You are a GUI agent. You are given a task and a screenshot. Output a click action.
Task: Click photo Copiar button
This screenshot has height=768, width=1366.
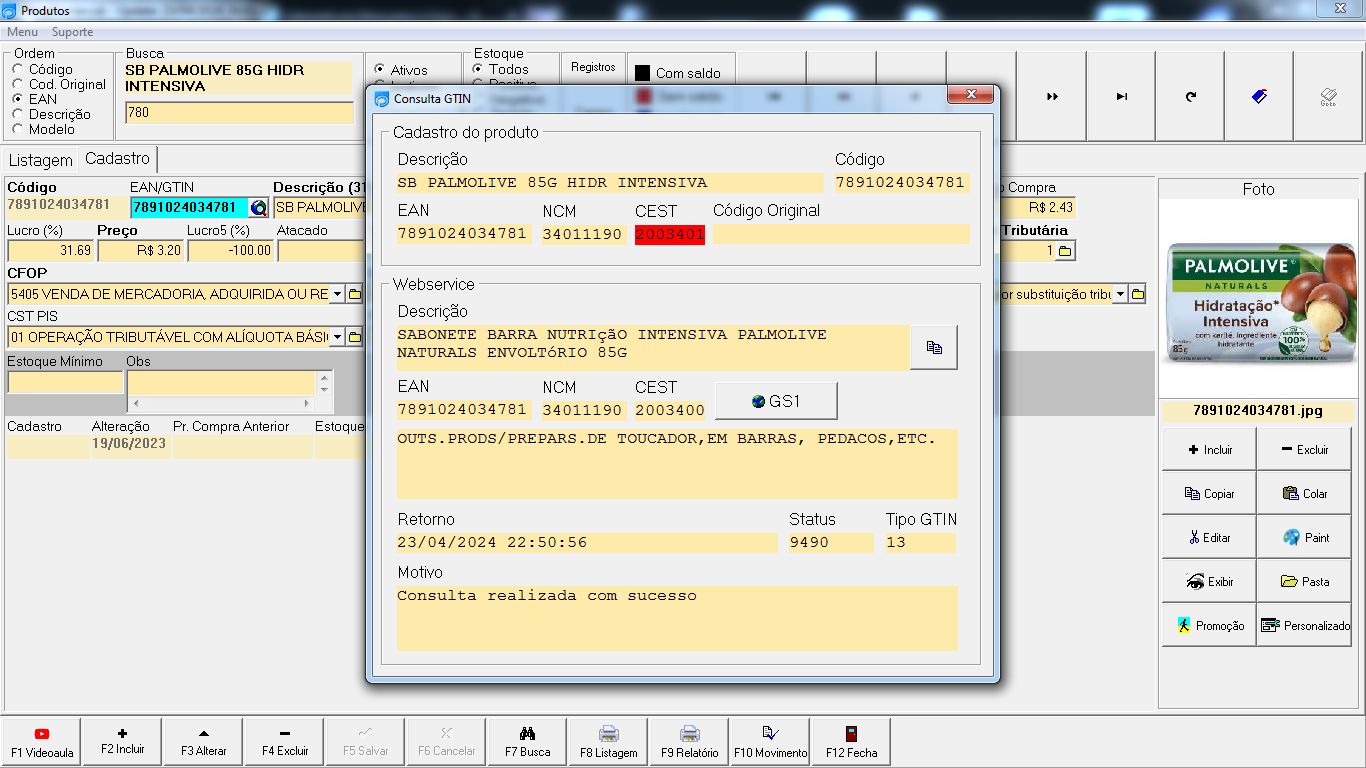point(1209,494)
